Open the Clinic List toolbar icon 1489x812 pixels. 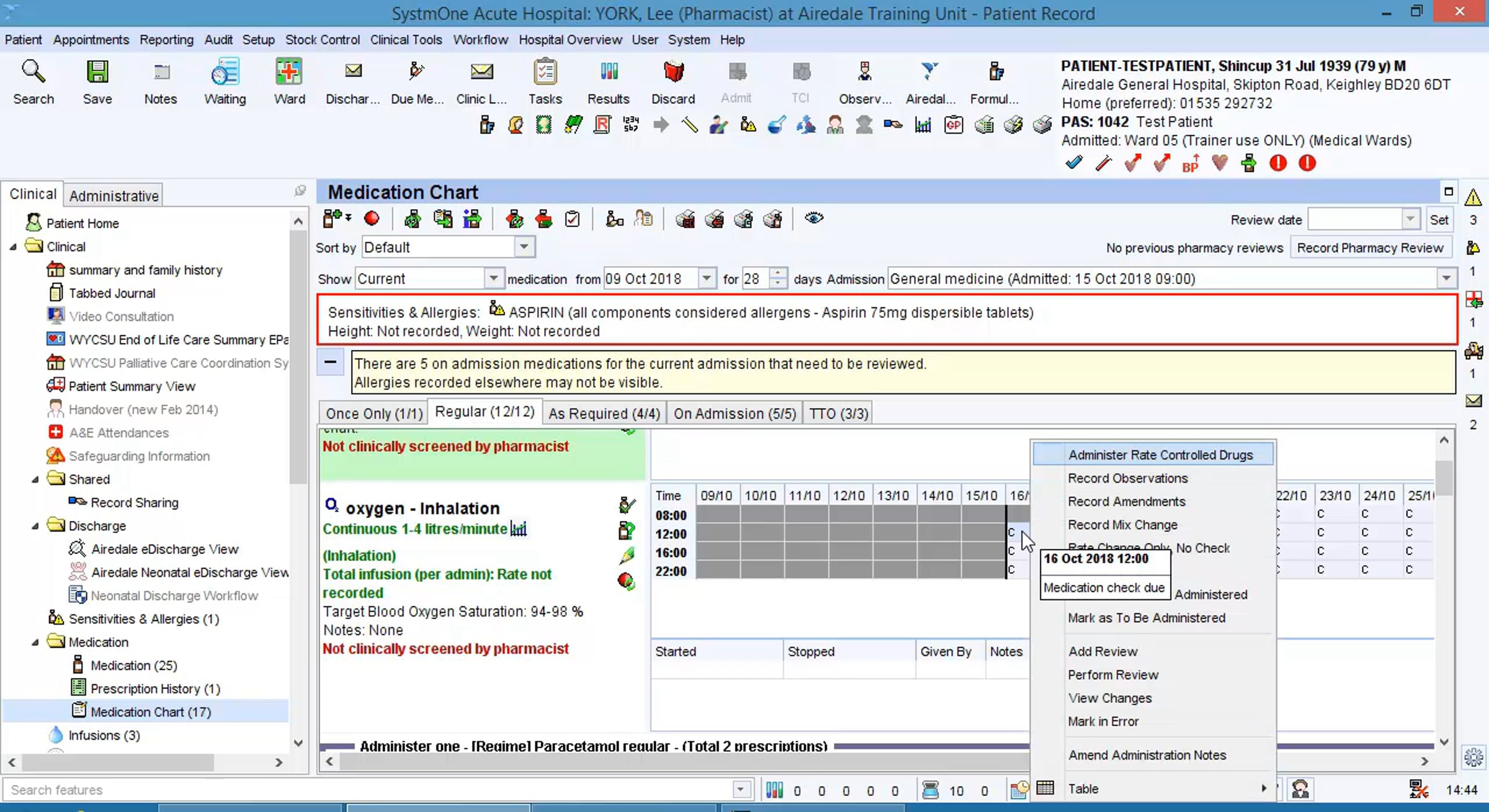click(481, 82)
